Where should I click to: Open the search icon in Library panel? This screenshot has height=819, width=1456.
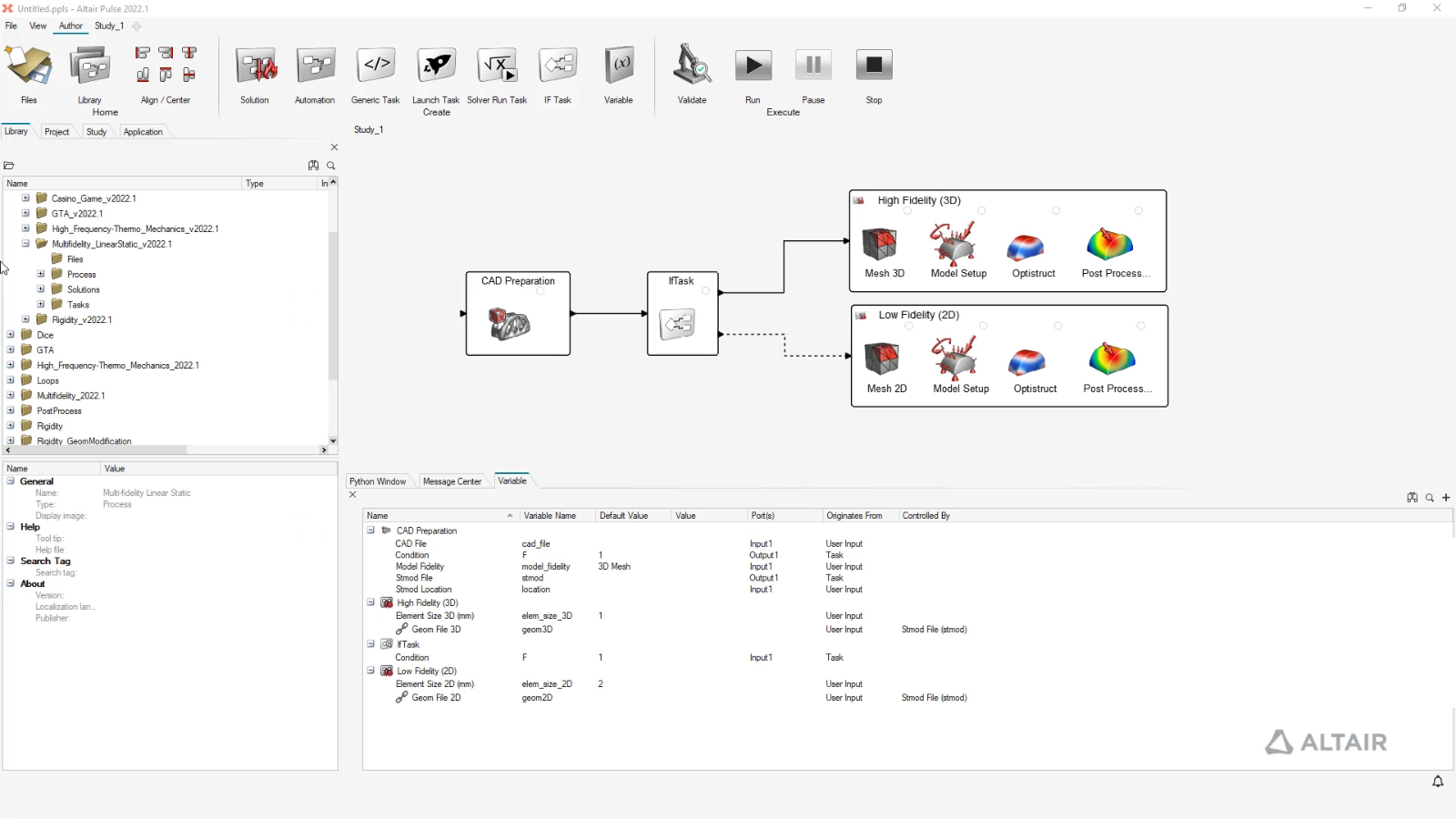pos(331,166)
